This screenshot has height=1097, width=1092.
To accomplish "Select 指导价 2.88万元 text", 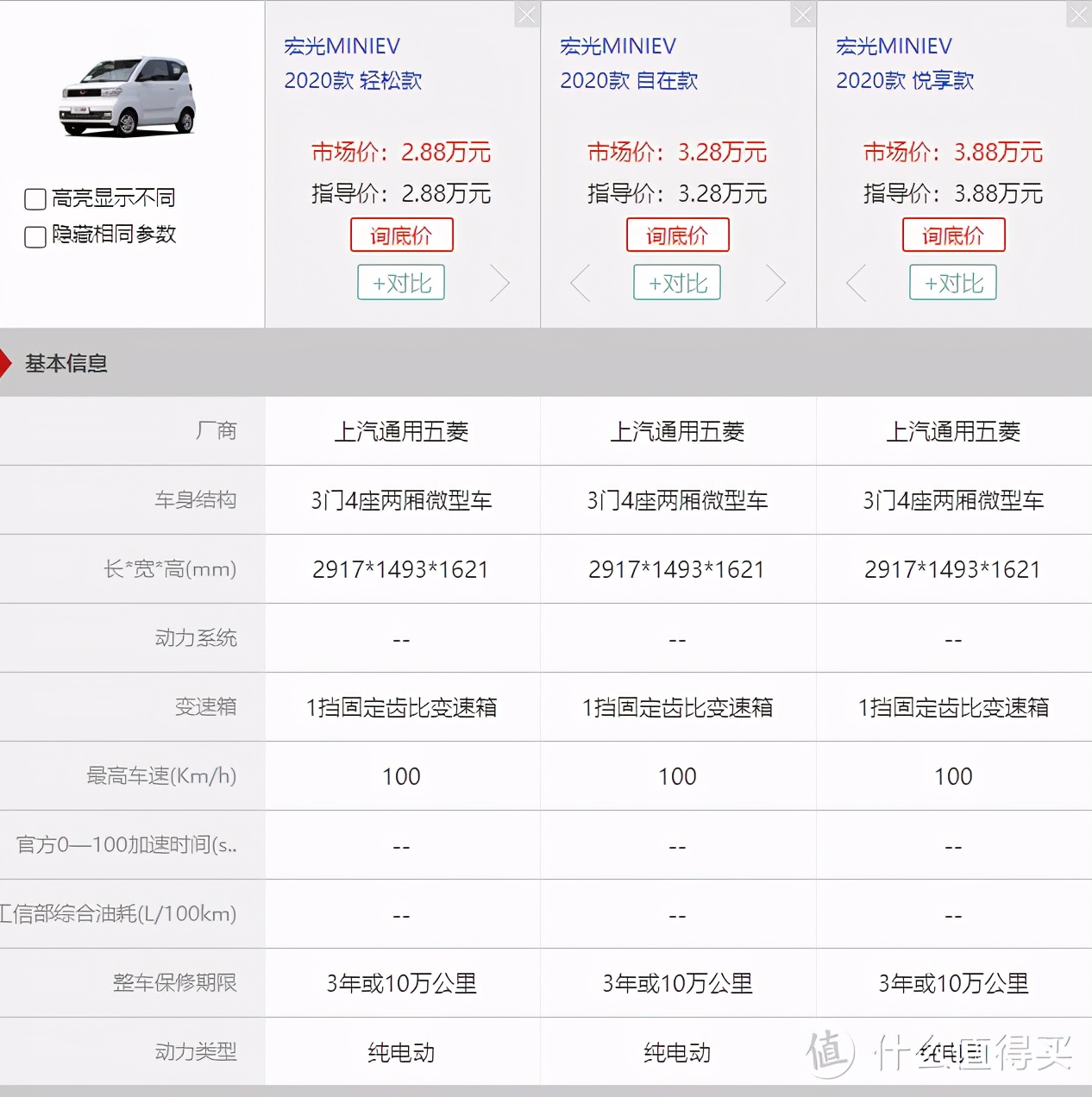I will click(401, 193).
